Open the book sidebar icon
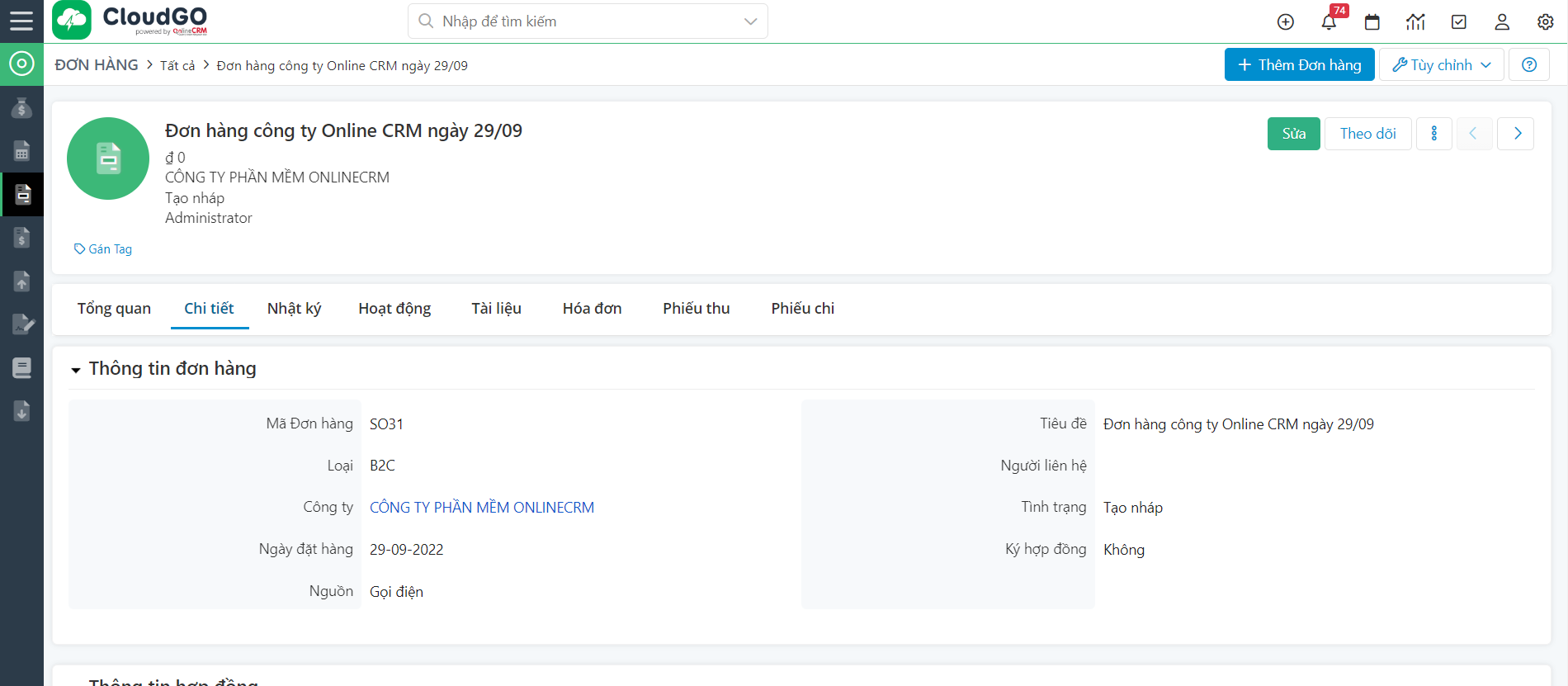Viewport: 1568px width, 686px height. pyautogui.click(x=21, y=367)
